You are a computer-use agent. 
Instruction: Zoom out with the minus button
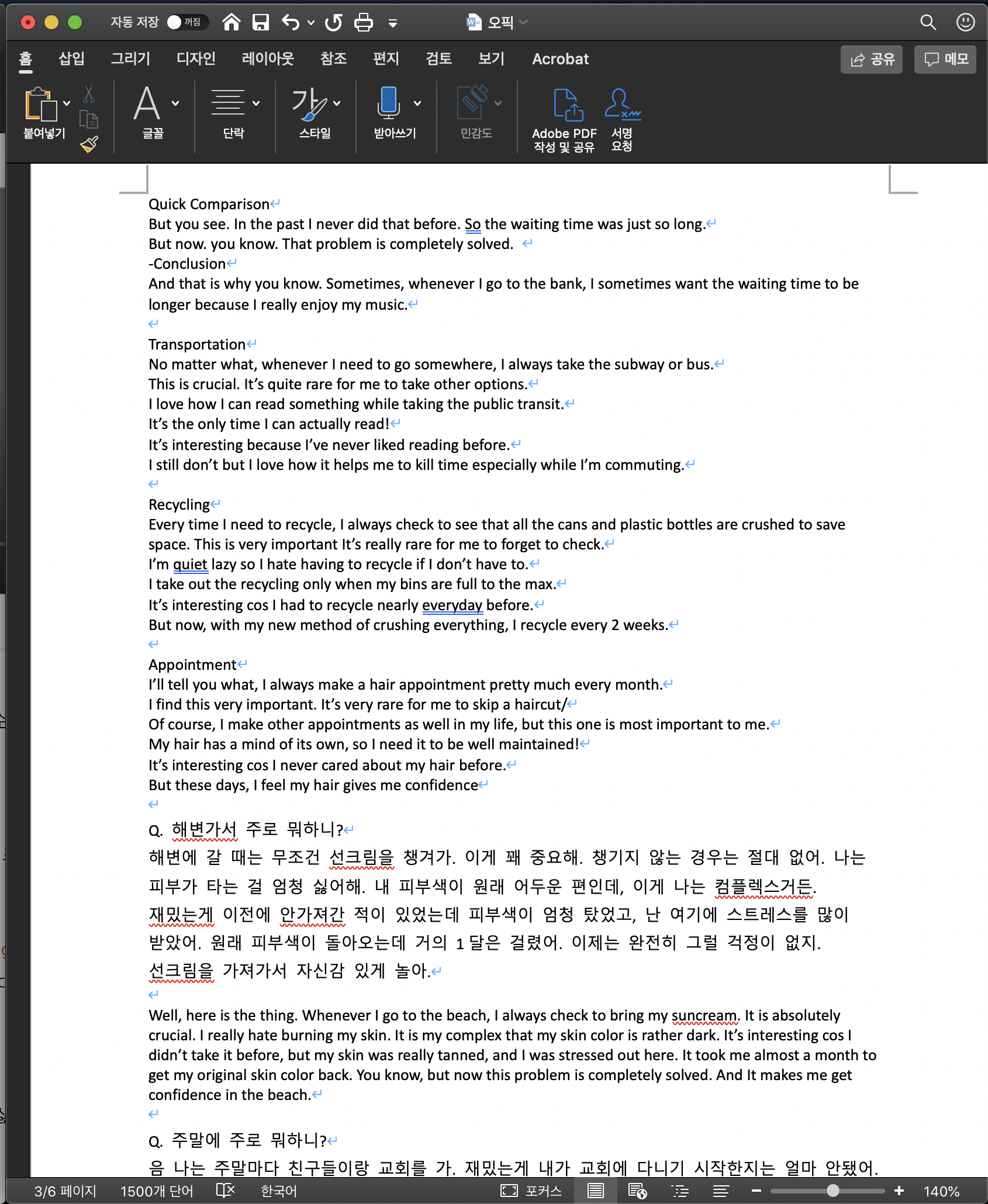(x=756, y=1191)
